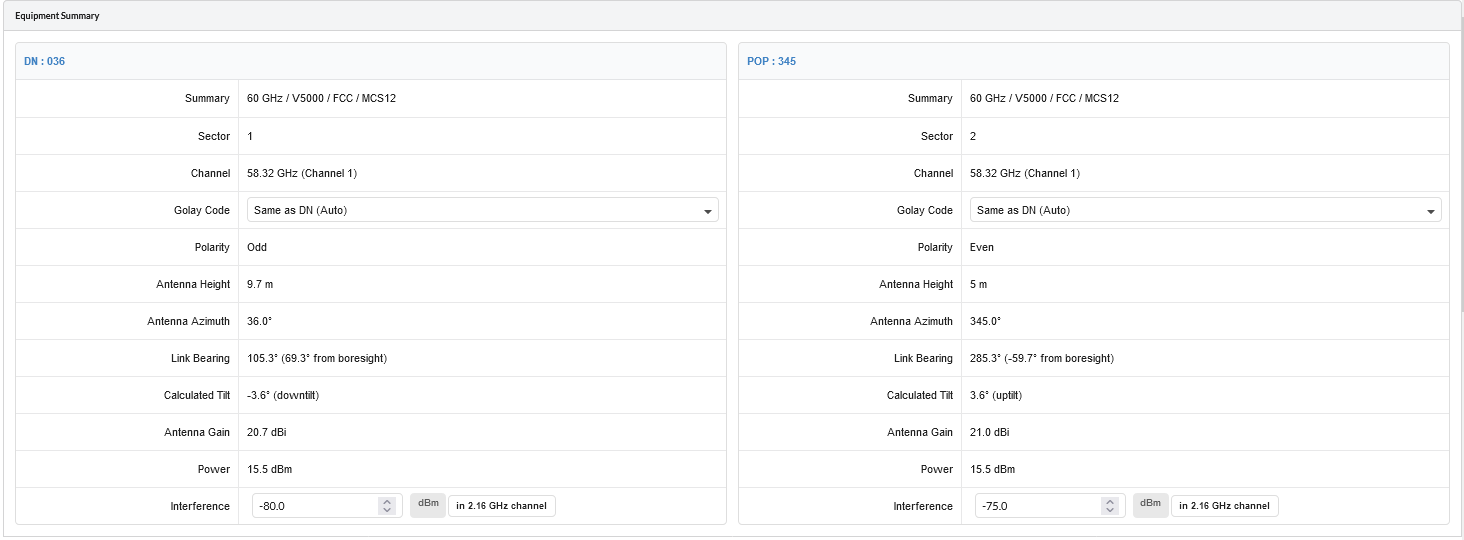Click the DN interference spinner arrows
1464x540 pixels.
[x=387, y=506]
